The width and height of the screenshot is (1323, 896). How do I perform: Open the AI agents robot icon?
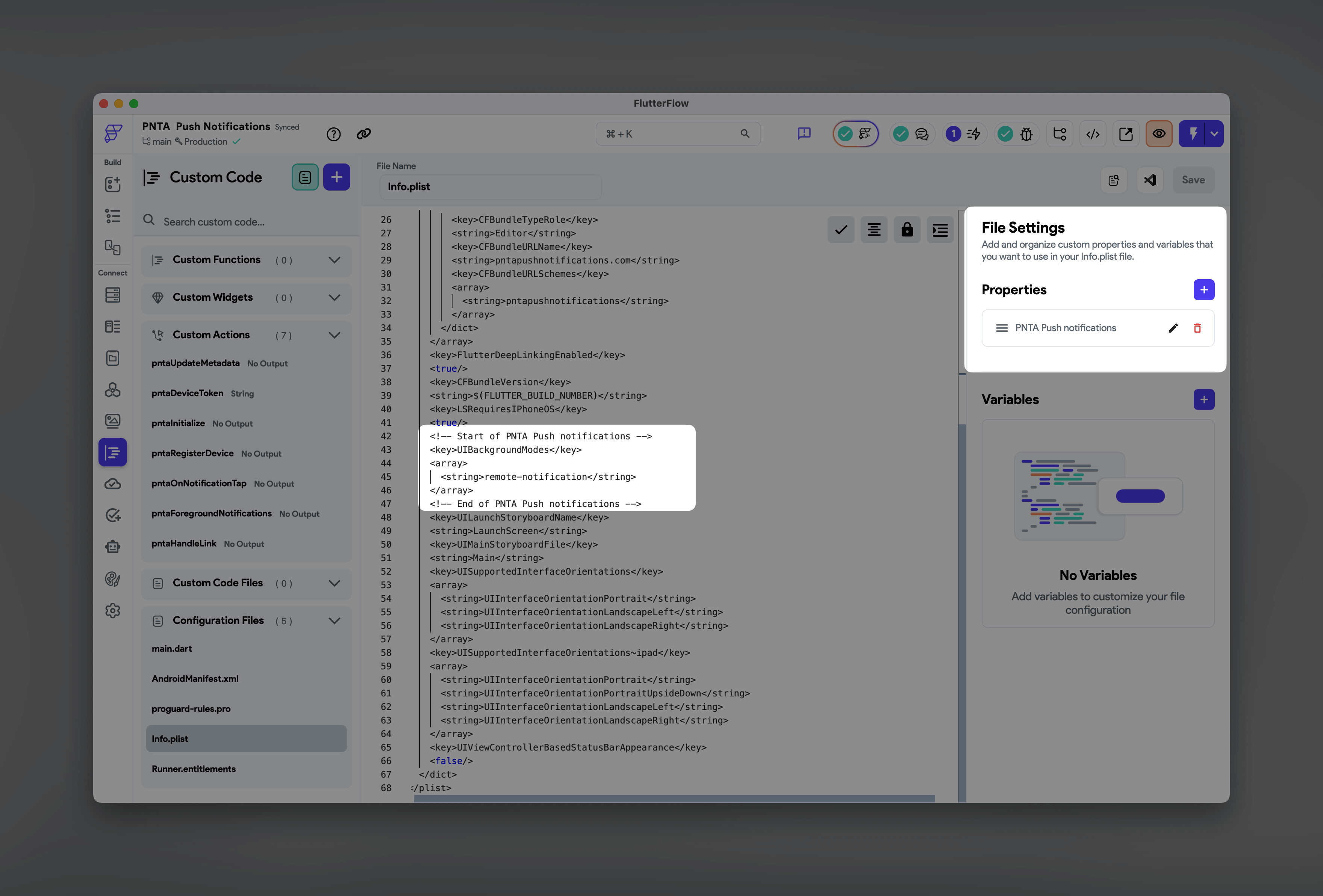(x=113, y=546)
